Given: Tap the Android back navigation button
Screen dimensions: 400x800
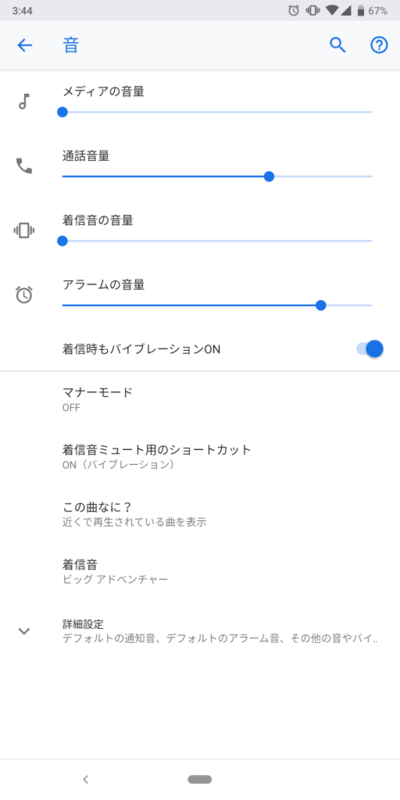Looking at the screenshot, I should click(86, 779).
